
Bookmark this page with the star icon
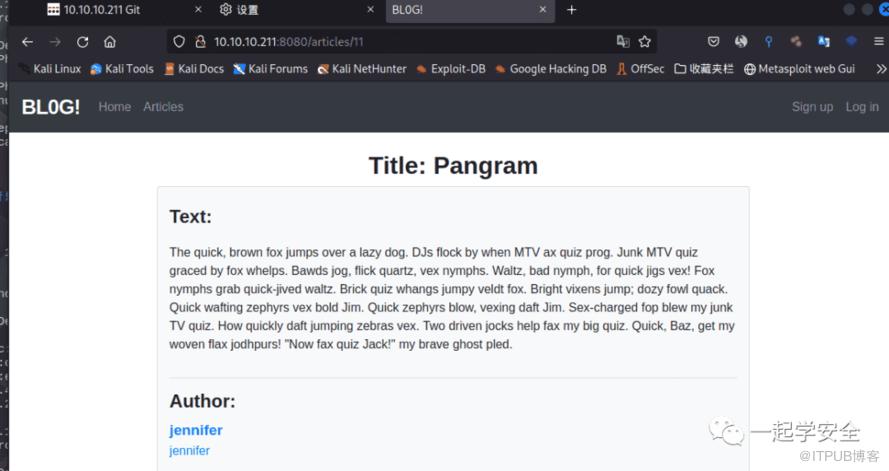645,41
